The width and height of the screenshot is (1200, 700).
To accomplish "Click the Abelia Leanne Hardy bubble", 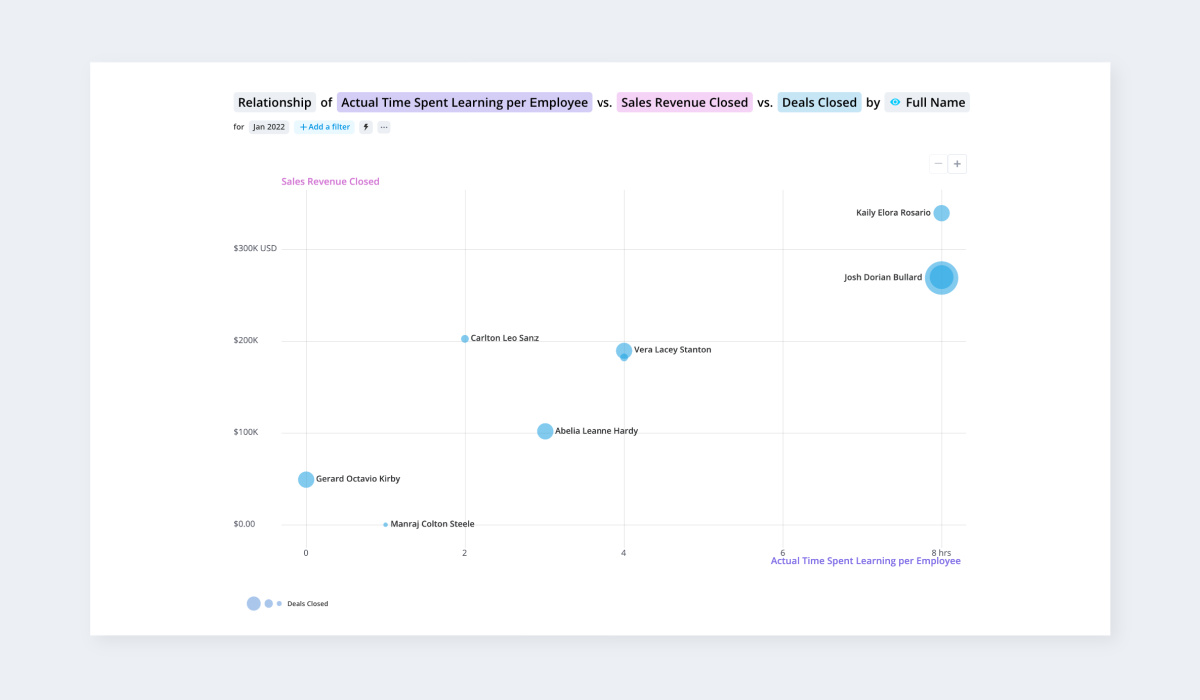I will click(x=545, y=431).
